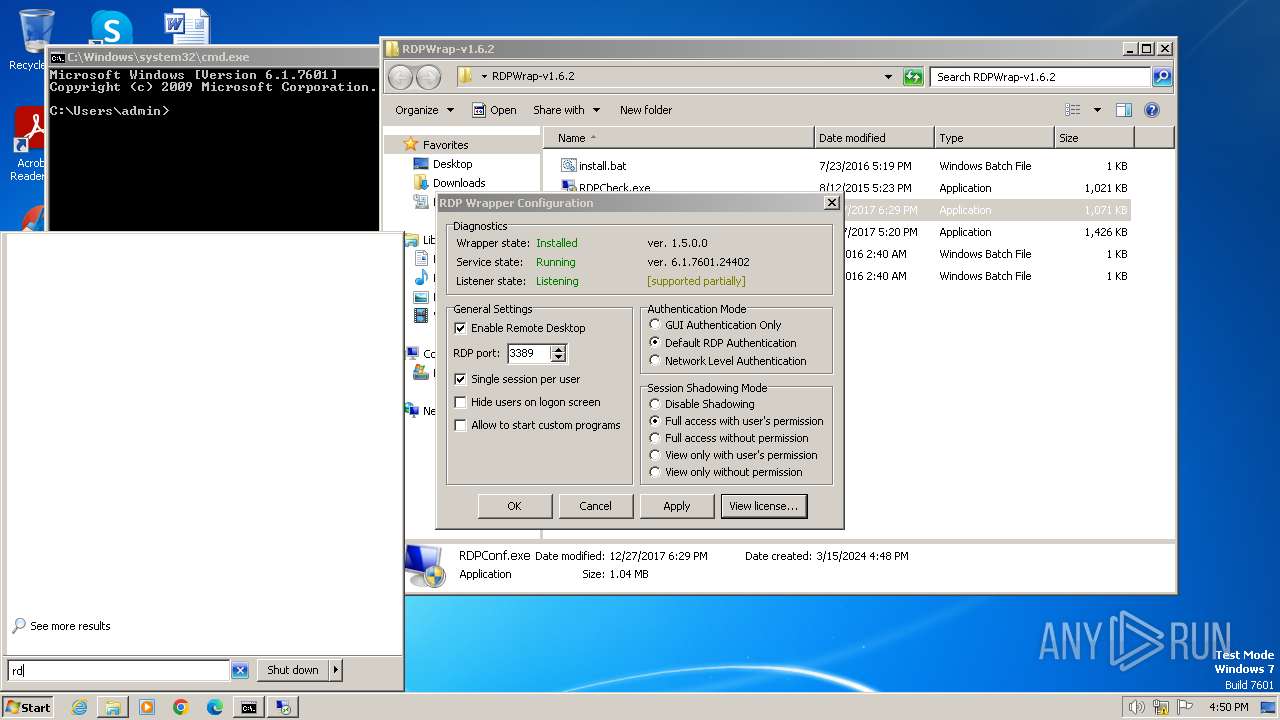Increase RDP port with up arrow
The width and height of the screenshot is (1280, 720).
click(558, 349)
